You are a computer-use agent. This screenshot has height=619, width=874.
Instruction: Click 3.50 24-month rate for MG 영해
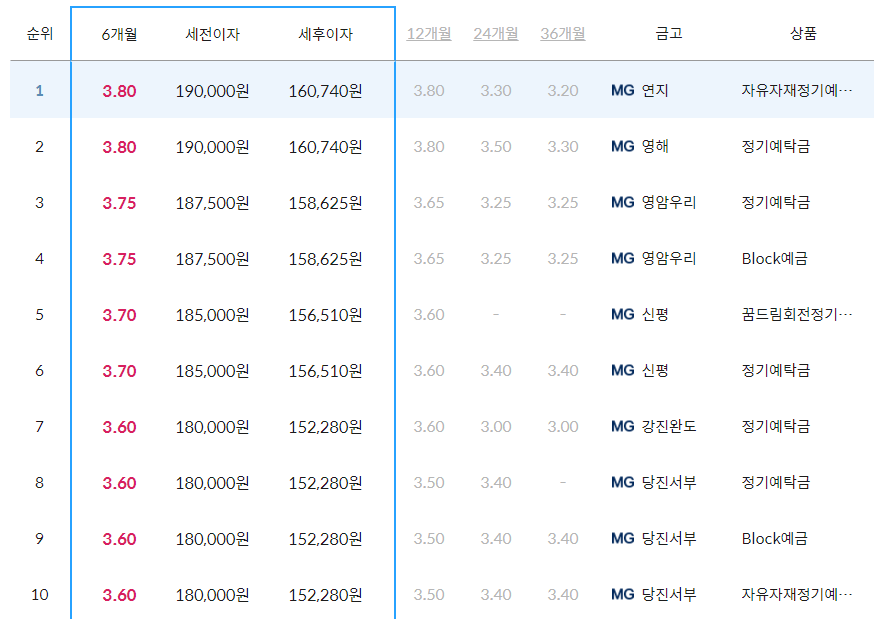(x=496, y=147)
